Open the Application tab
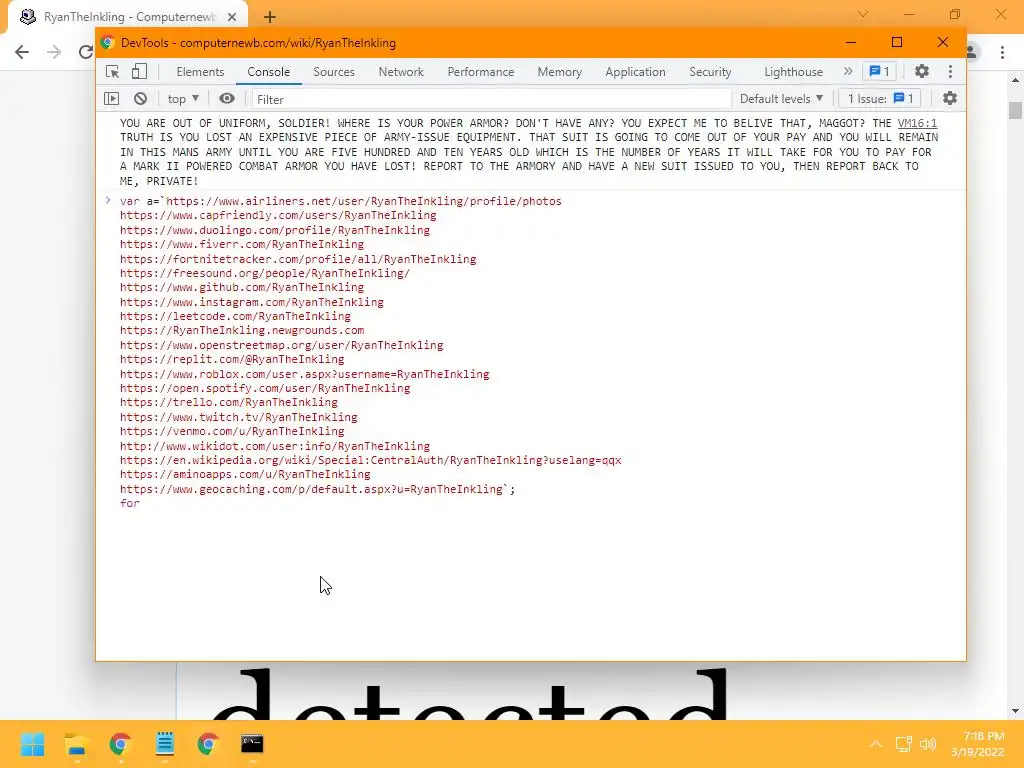The image size is (1024, 768). click(635, 72)
